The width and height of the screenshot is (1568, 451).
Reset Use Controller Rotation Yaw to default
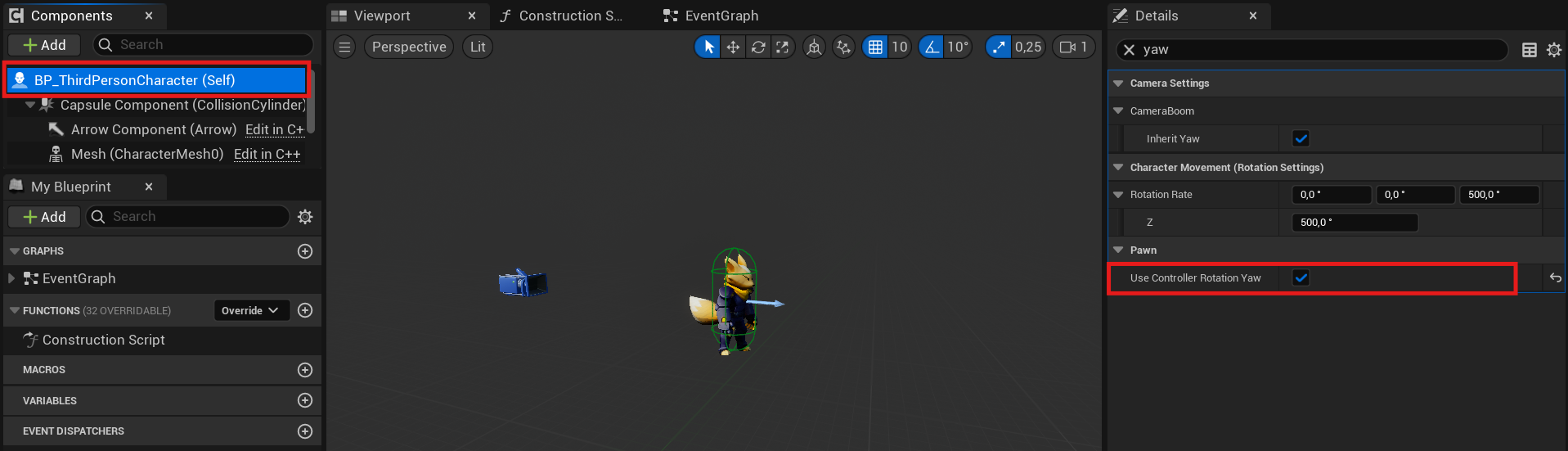1555,278
